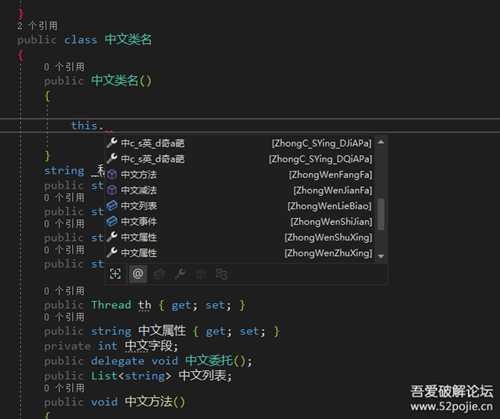Click pinyin hint [ZhongWenFangFa] in the completion list
The width and height of the screenshot is (500, 419).
coord(331,174)
